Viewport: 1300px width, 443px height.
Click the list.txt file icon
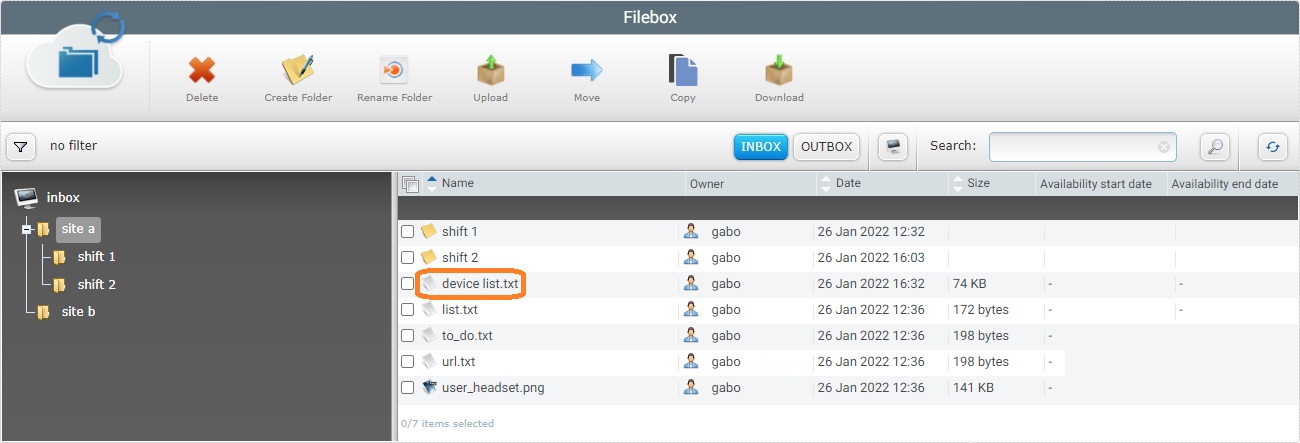(429, 309)
